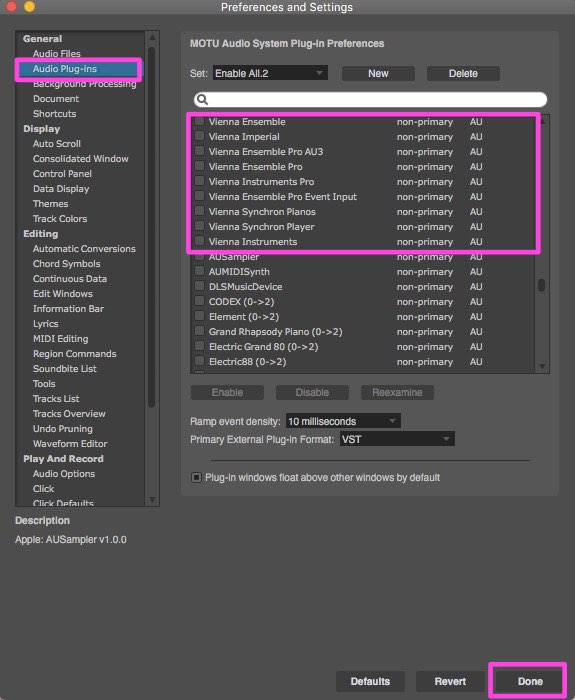Open Consolidated Window preferences
This screenshot has height=700, width=575.
81,159
